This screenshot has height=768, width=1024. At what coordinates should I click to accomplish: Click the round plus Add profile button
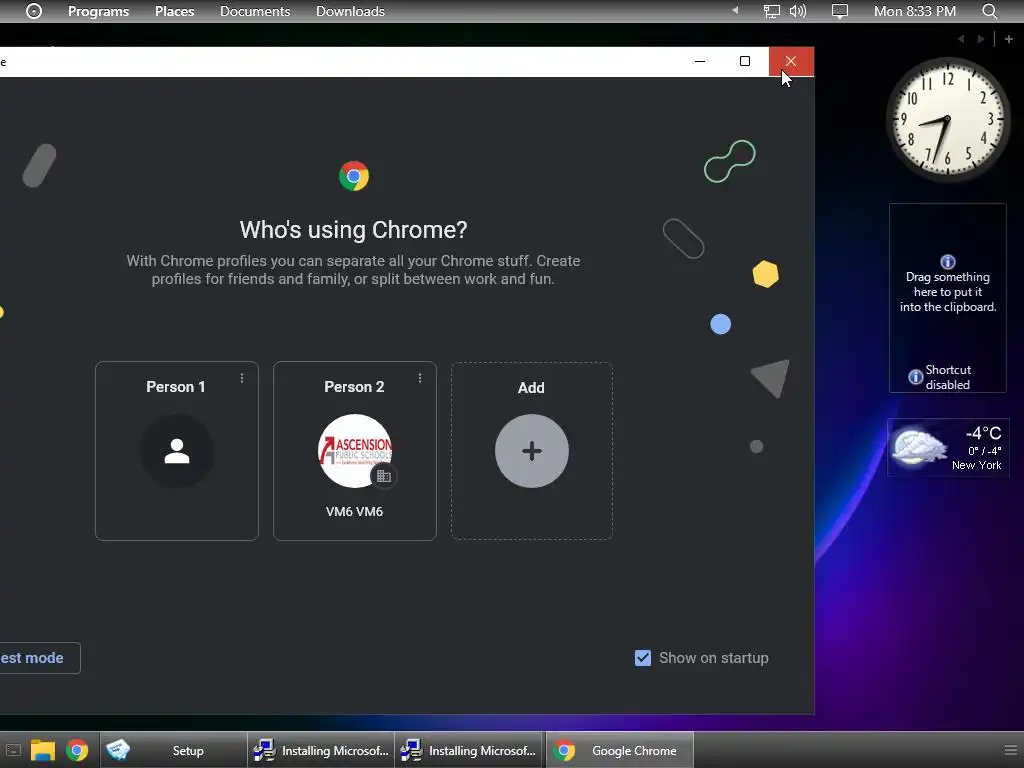pos(532,451)
